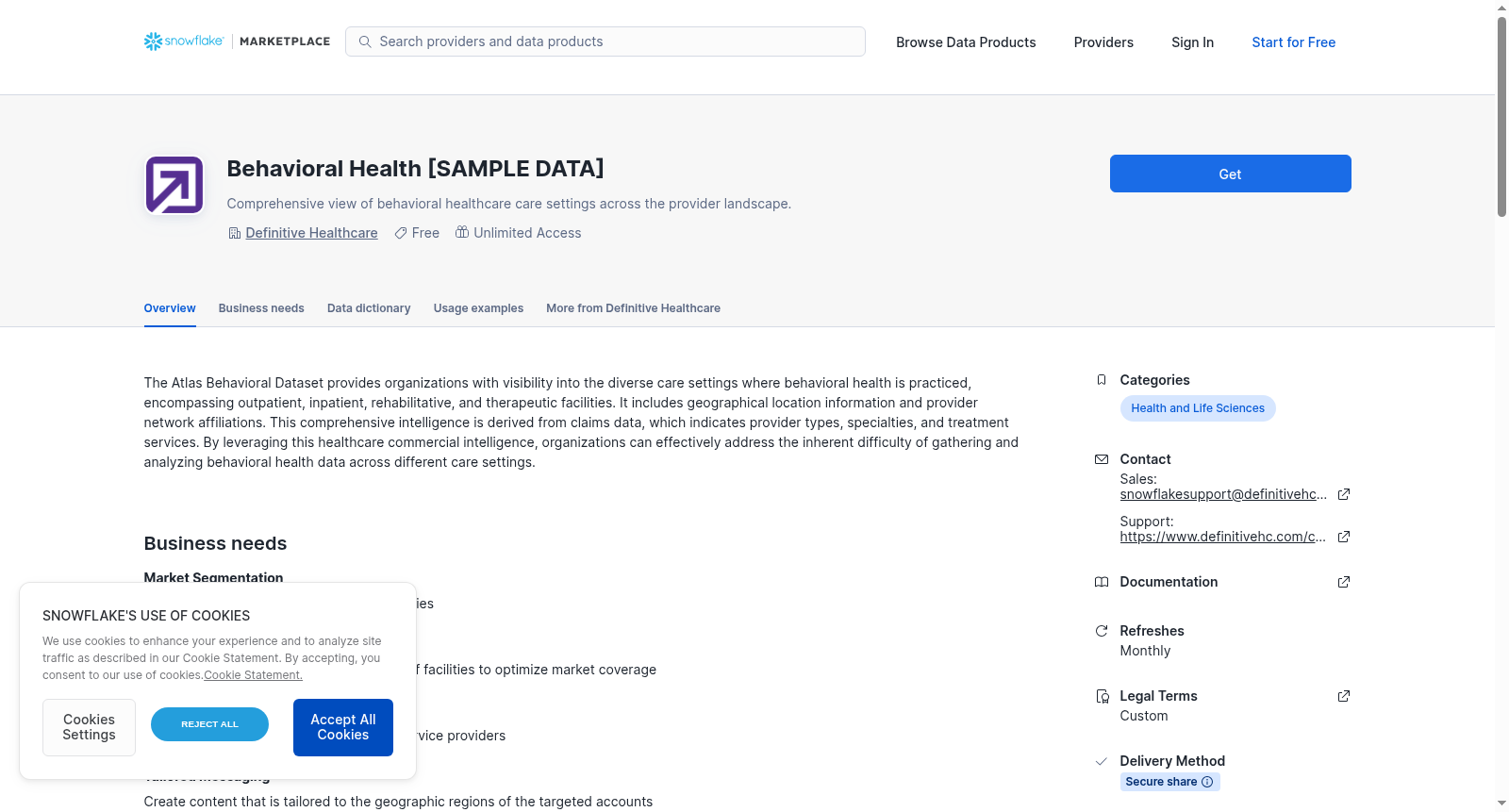The image size is (1509, 812).
Task: Click the MARKETPLACE wordmark
Action: click(285, 41)
